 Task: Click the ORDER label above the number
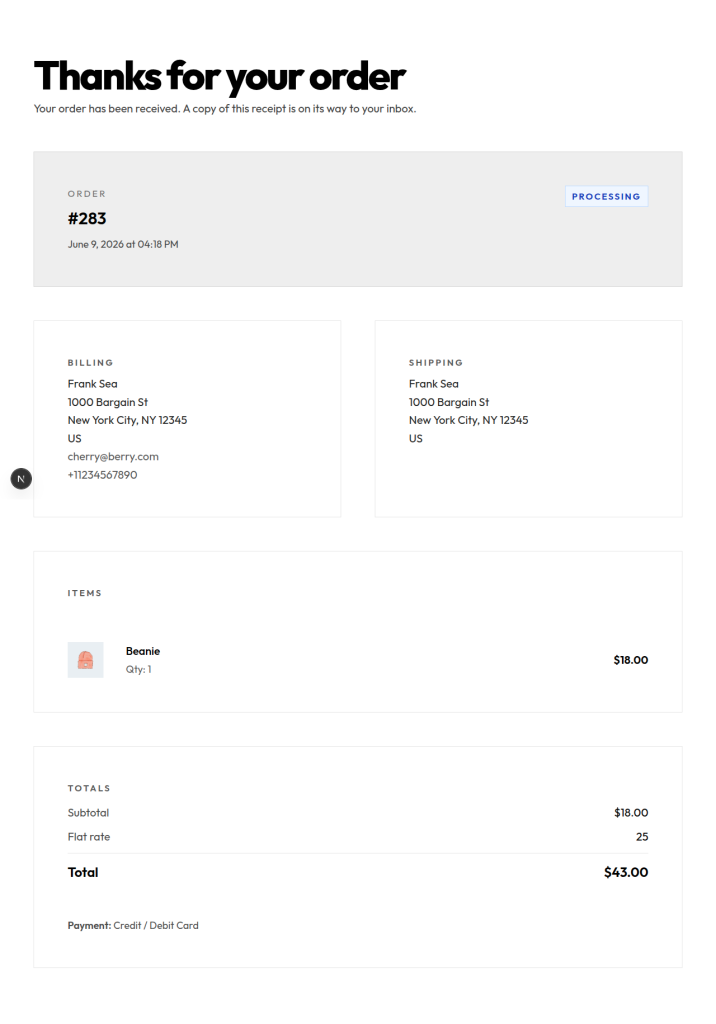87,194
